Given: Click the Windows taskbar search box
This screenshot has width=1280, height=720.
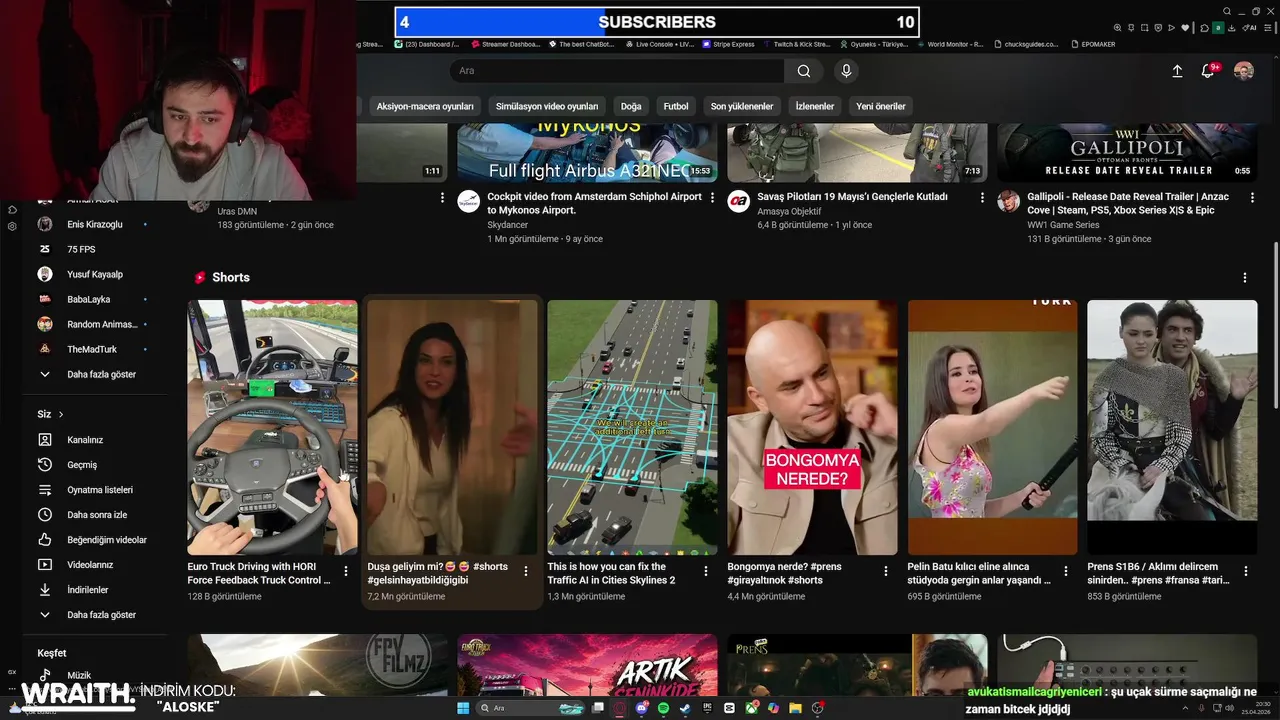Looking at the screenshot, I should tap(530, 708).
